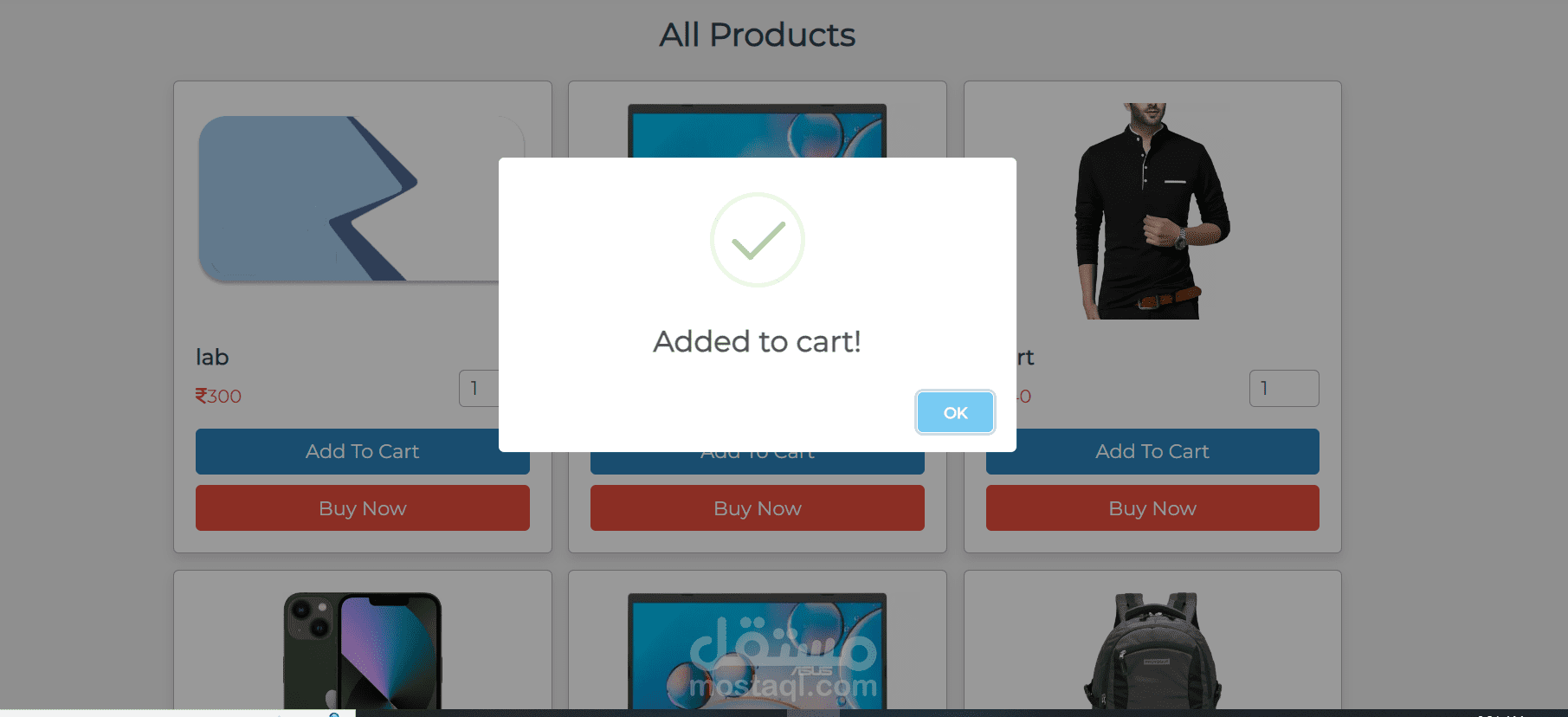
Task: Select the iPhone product image
Action: [362, 649]
